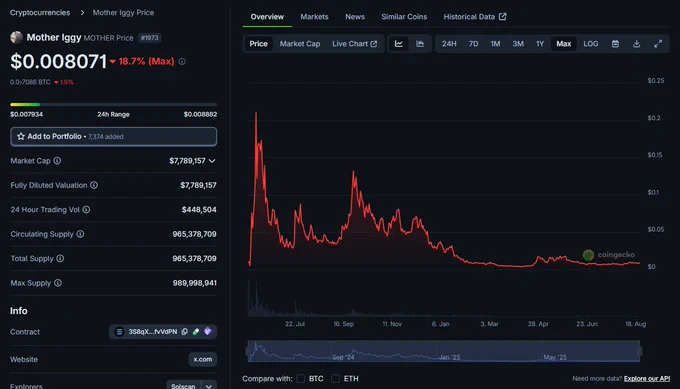Show Circulating Supply info icon
This screenshot has height=389, width=680.
point(80,234)
